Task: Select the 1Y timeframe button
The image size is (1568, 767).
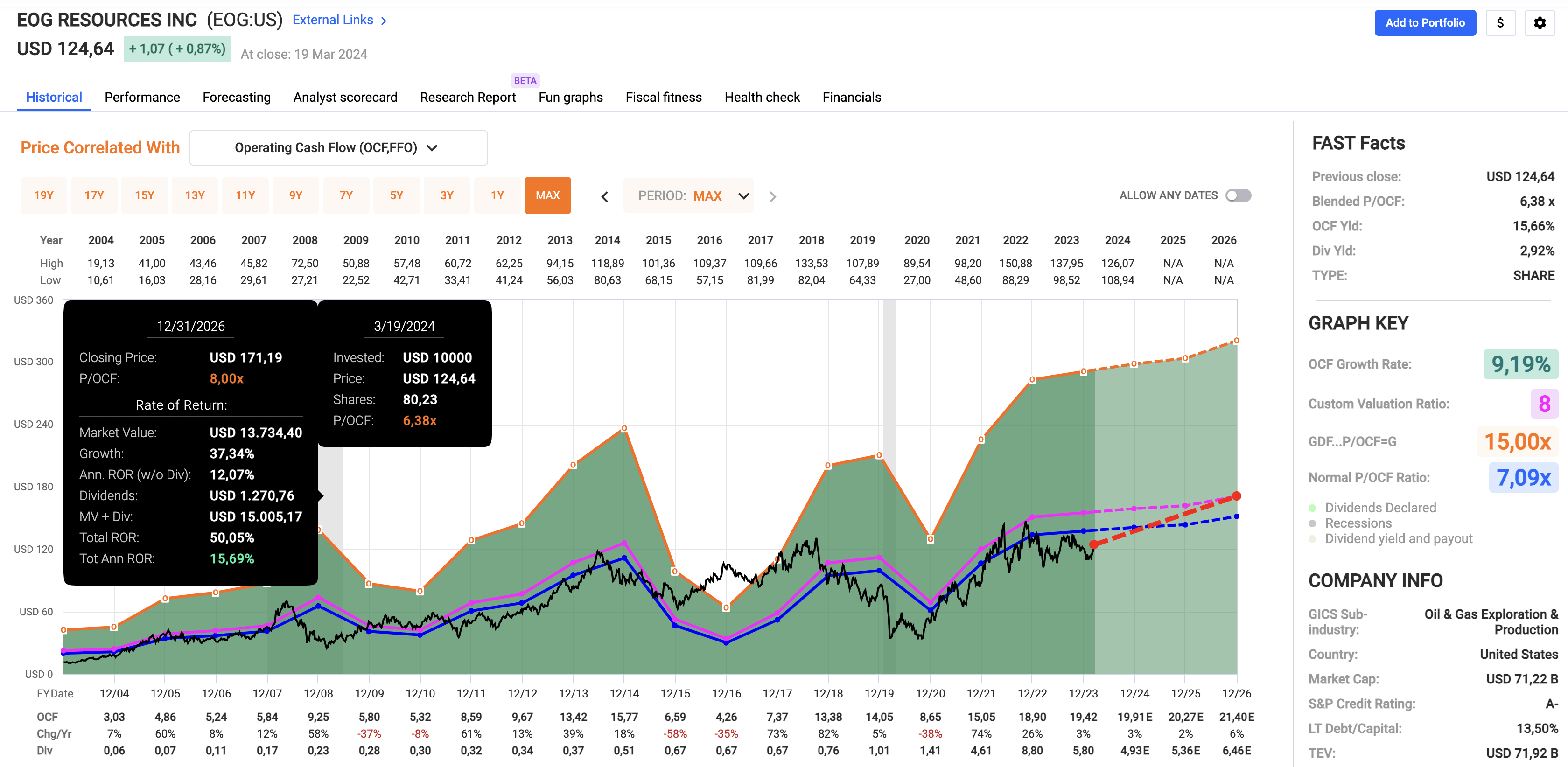Action: click(497, 195)
